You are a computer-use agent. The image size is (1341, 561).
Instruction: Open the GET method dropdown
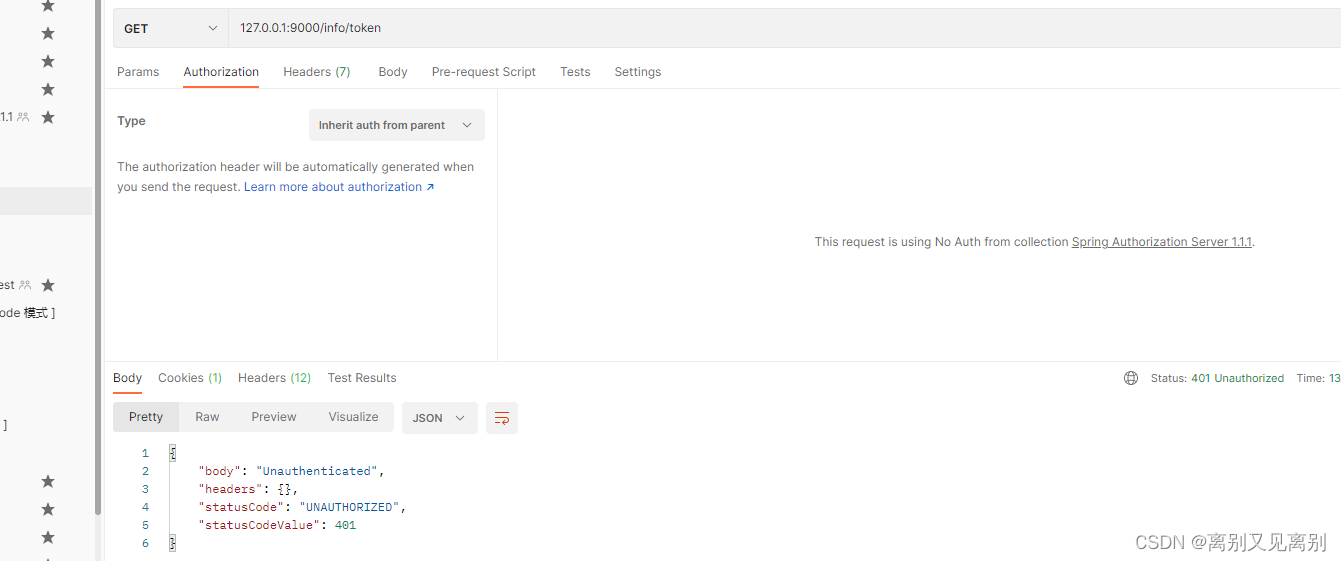[170, 28]
